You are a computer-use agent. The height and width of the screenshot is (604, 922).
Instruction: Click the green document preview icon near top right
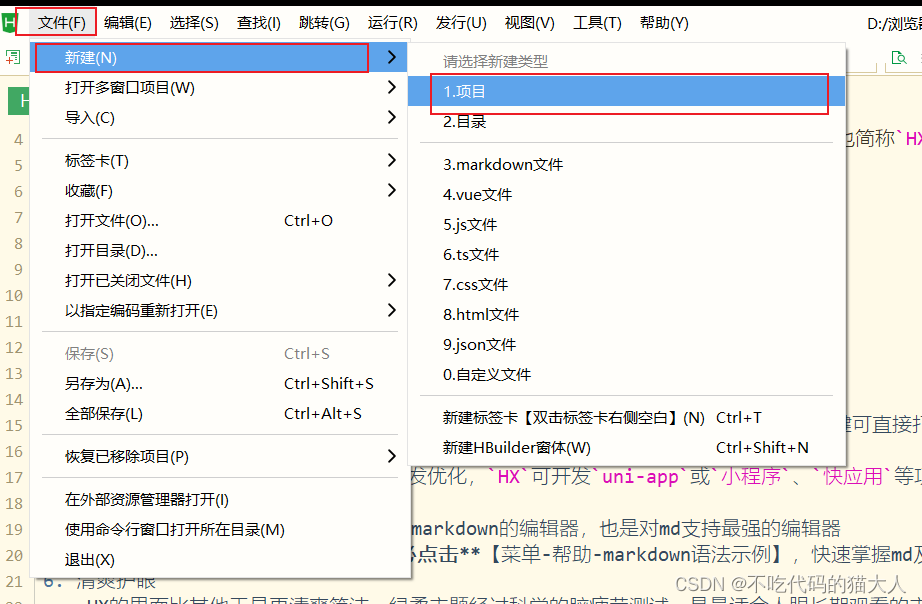[x=897, y=59]
